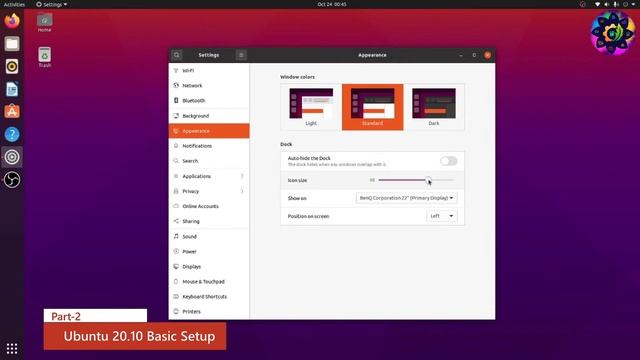Select the Standard window color theme

point(373,107)
